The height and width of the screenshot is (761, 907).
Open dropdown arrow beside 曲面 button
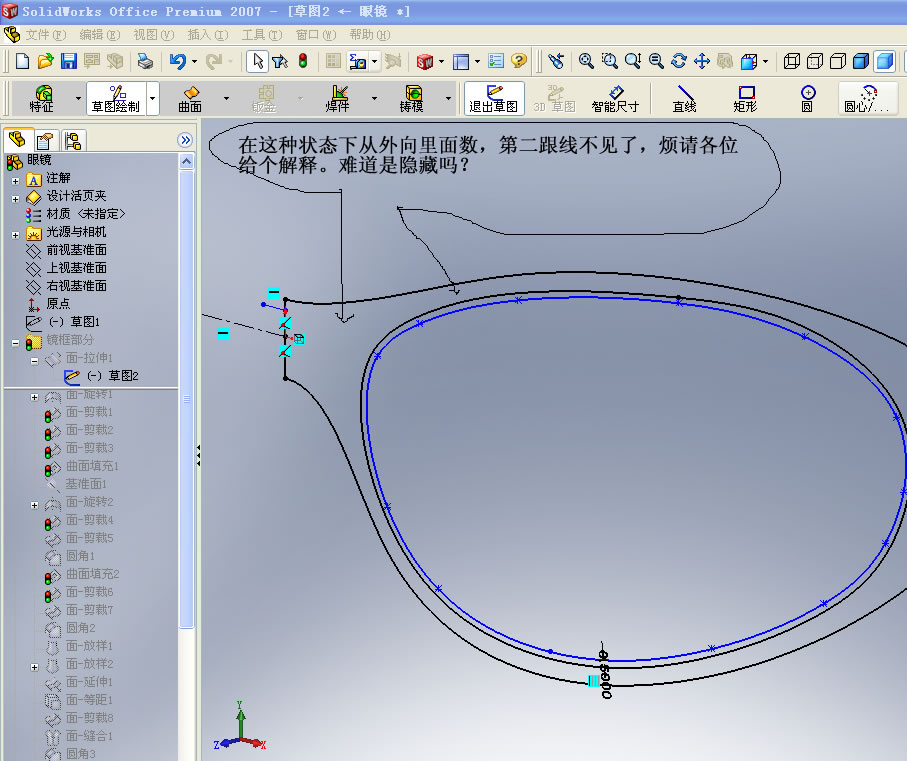tap(226, 98)
